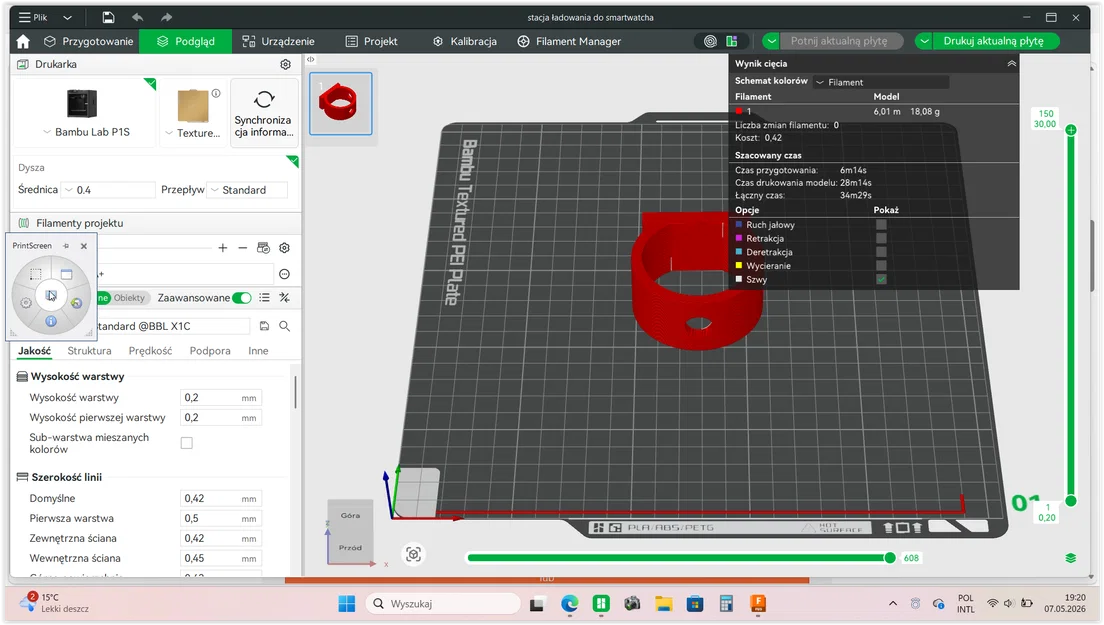1104x625 pixels.
Task: Remove a filament with the minus icon
Action: click(242, 248)
